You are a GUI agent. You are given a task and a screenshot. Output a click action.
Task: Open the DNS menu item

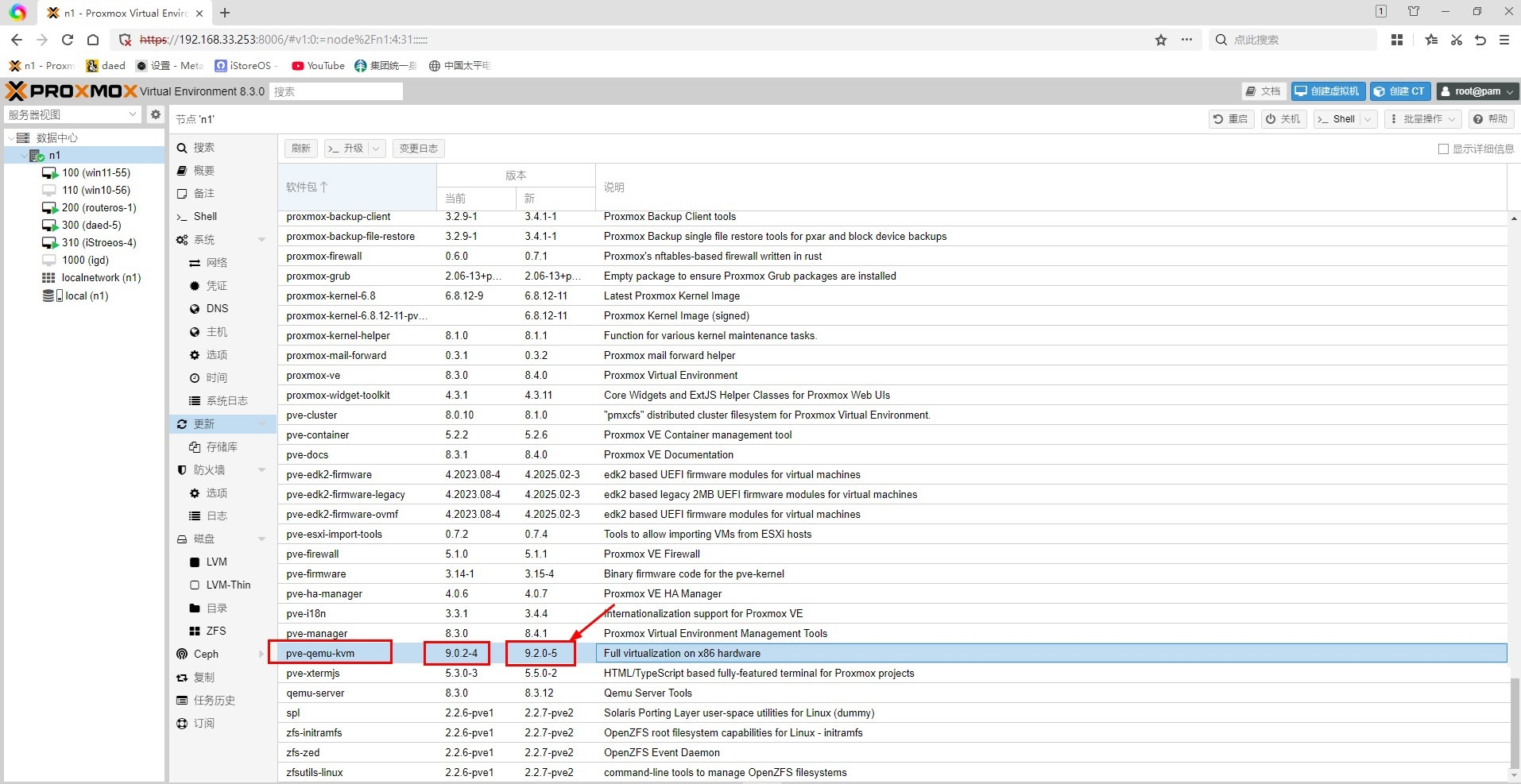[x=217, y=309]
